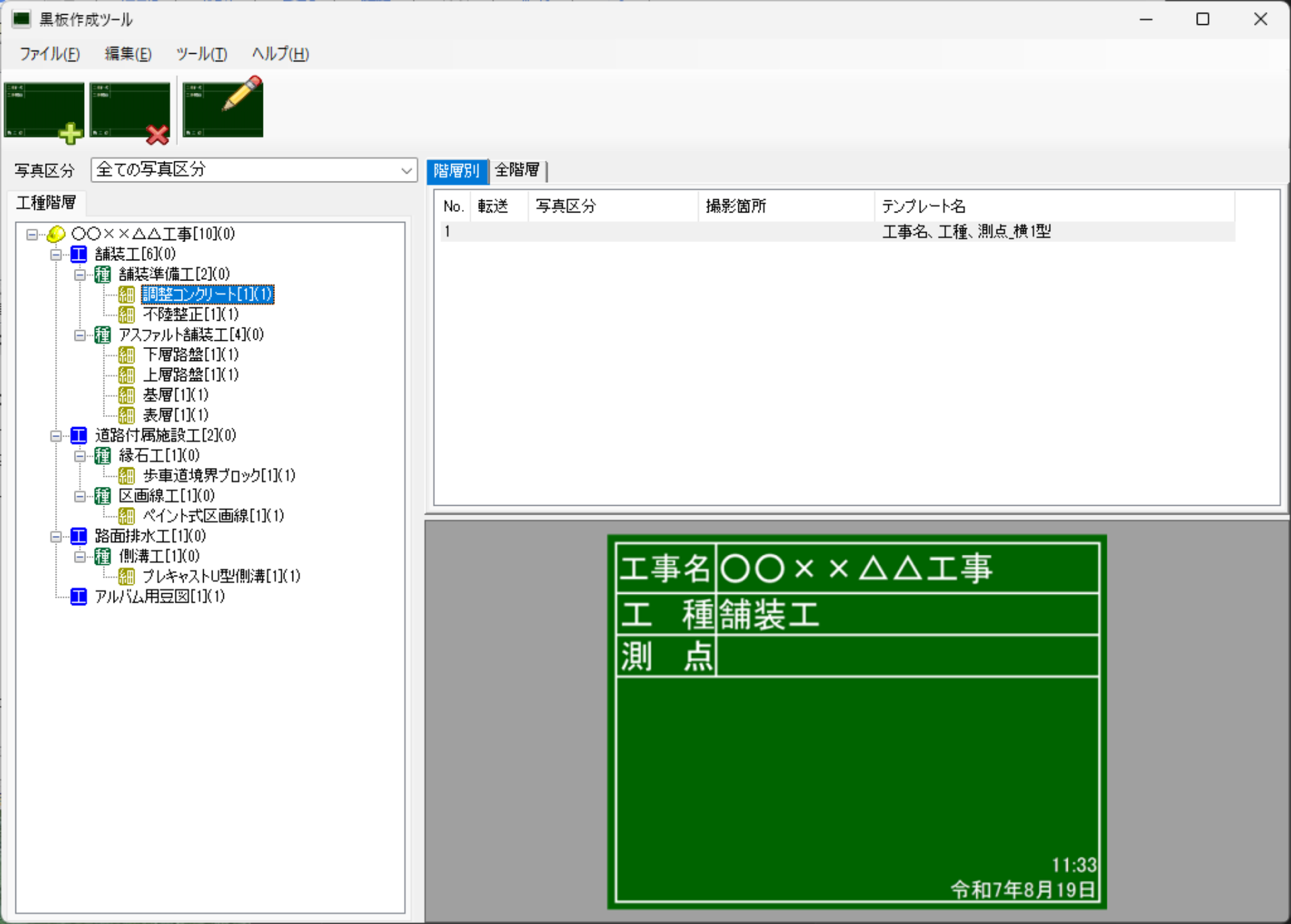Click the helmet icon beside 〇〇××△△工事

click(56, 233)
